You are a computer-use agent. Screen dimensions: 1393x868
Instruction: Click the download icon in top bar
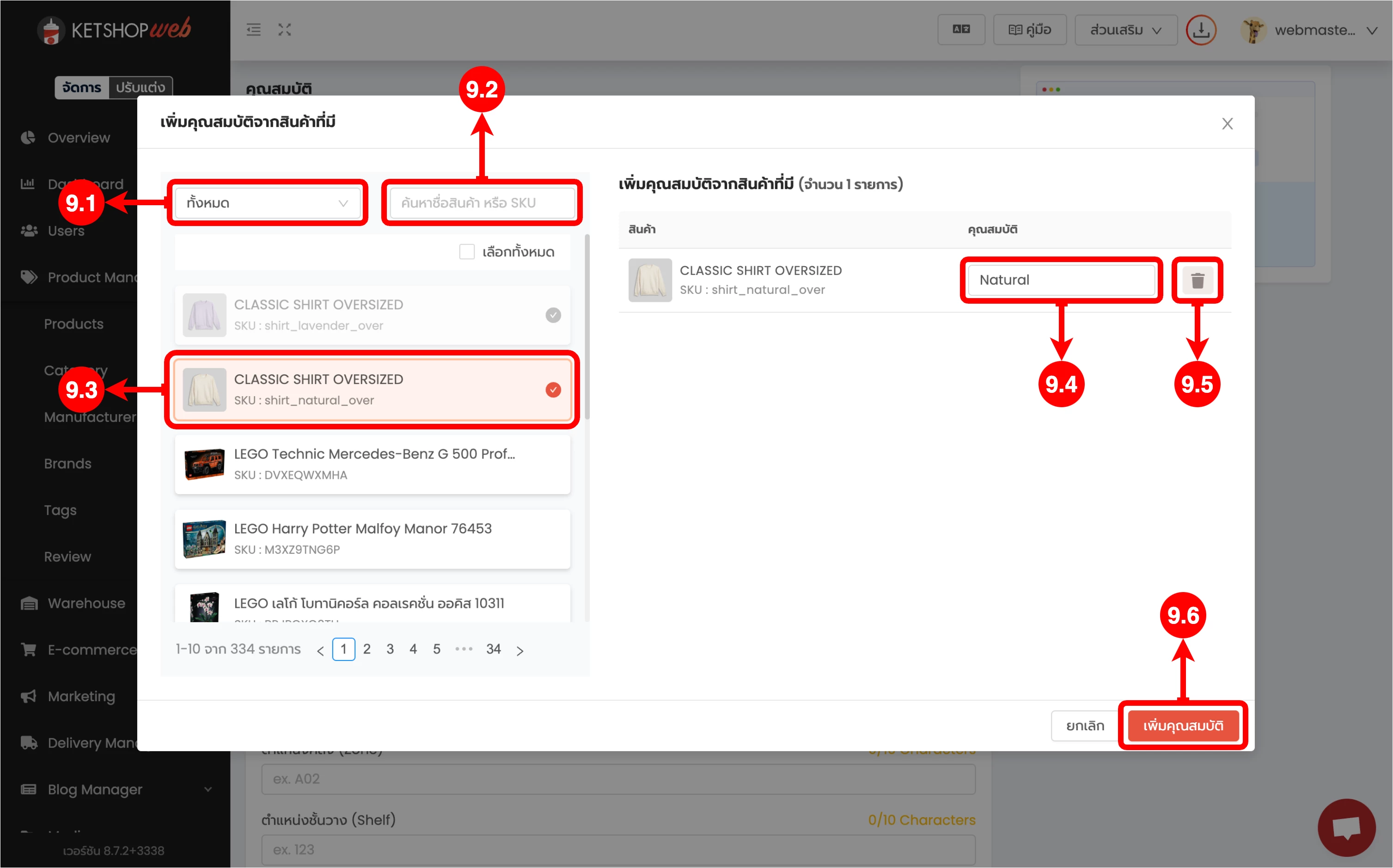pos(1200,30)
